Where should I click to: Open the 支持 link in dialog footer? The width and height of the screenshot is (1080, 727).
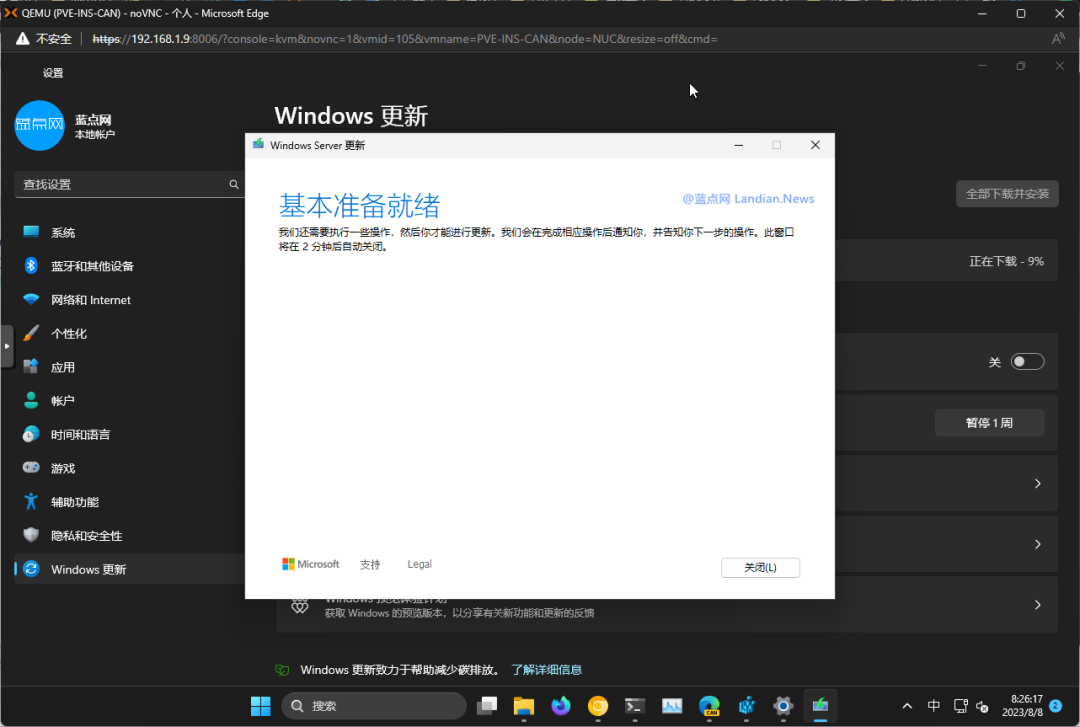pos(370,564)
